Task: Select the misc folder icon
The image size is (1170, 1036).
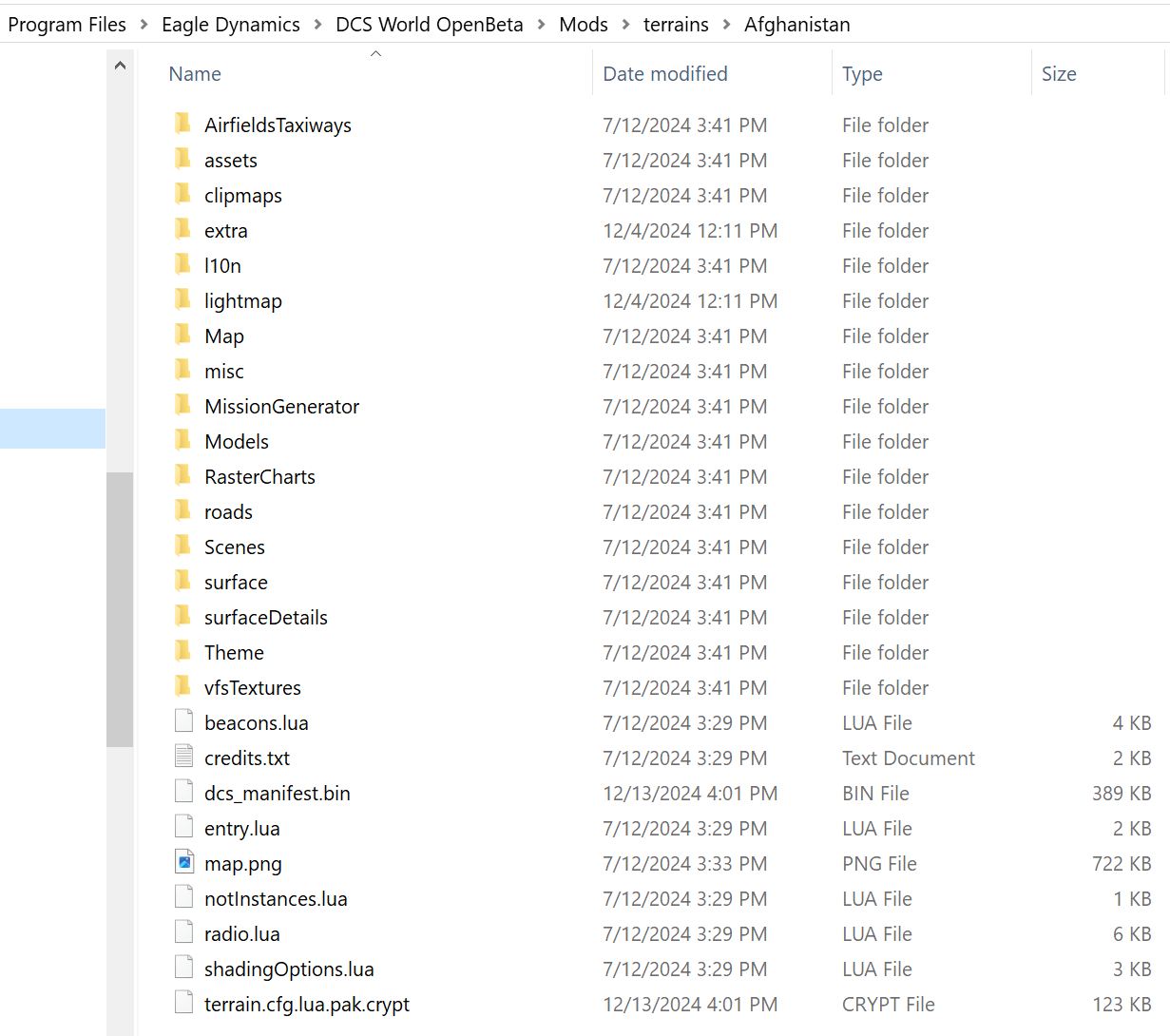Action: pyautogui.click(x=183, y=370)
